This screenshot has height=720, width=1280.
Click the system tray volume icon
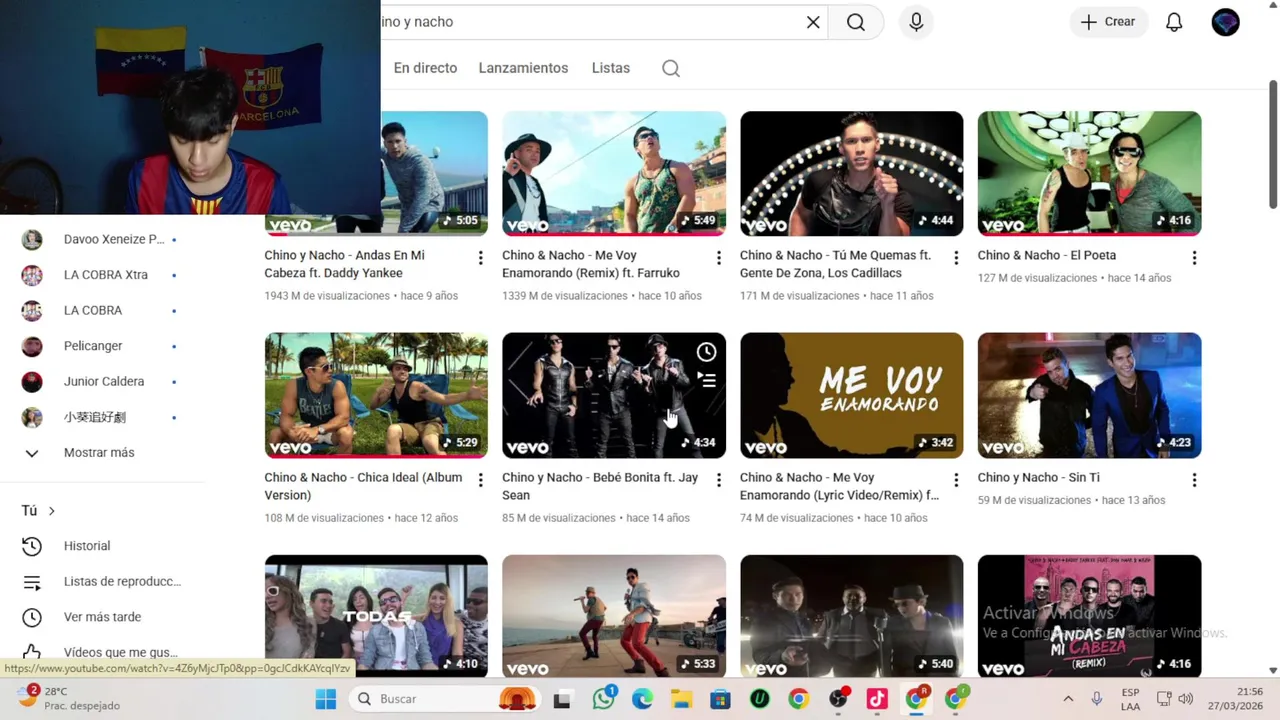[1186, 699]
